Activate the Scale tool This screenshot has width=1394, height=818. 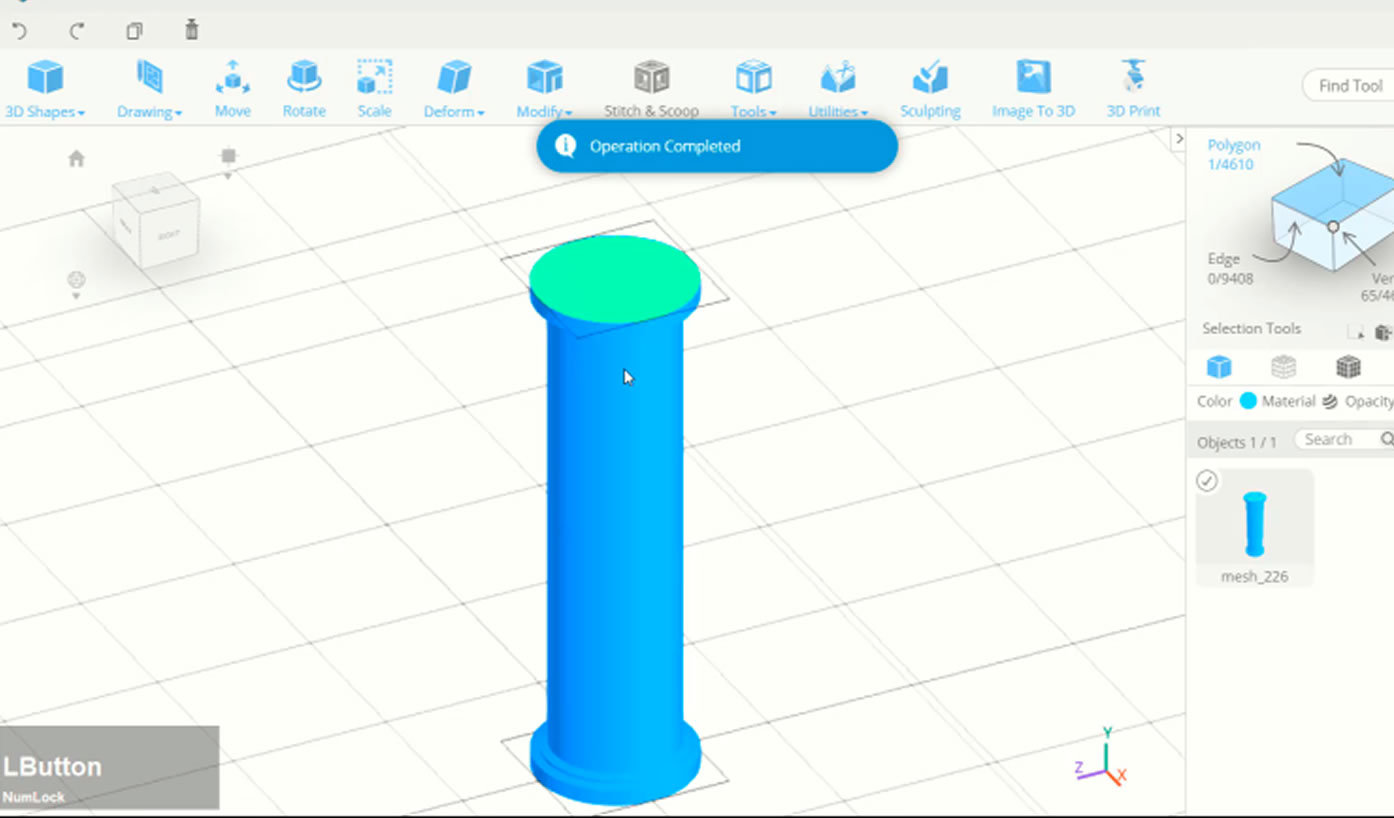pyautogui.click(x=374, y=89)
